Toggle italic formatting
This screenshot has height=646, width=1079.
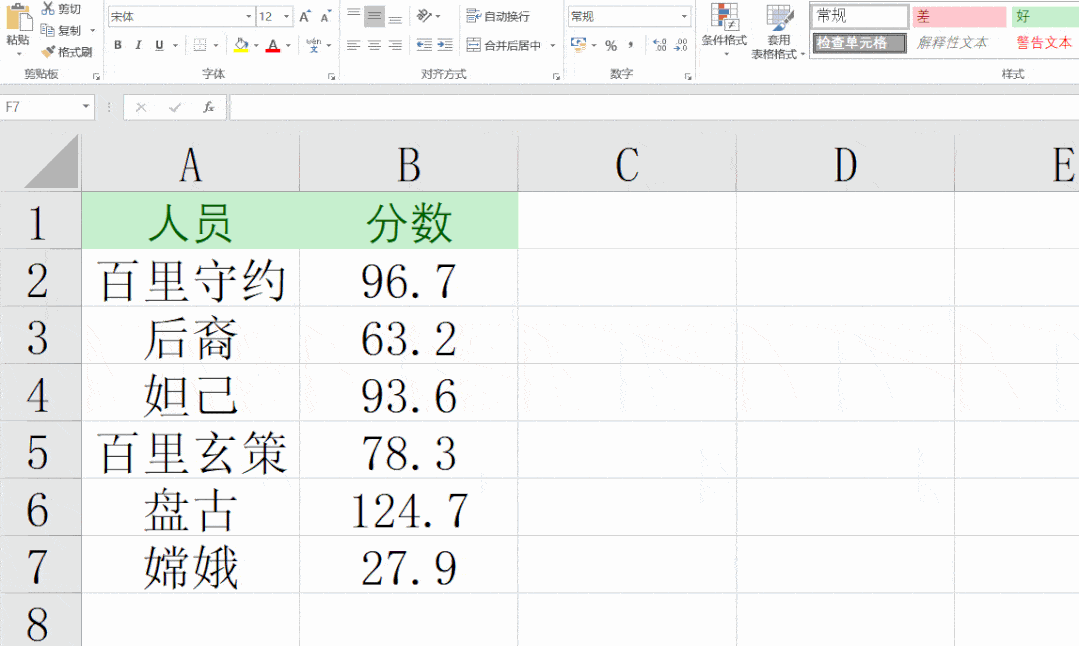coord(138,45)
